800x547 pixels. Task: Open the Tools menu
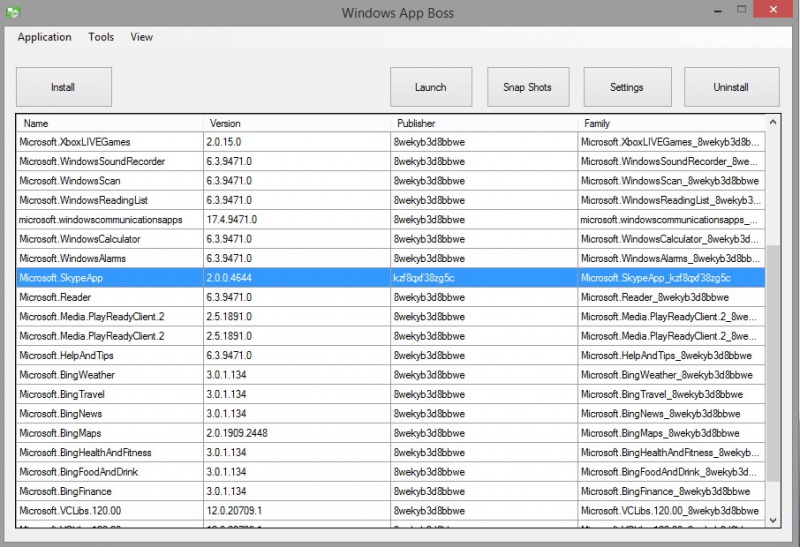tap(101, 37)
